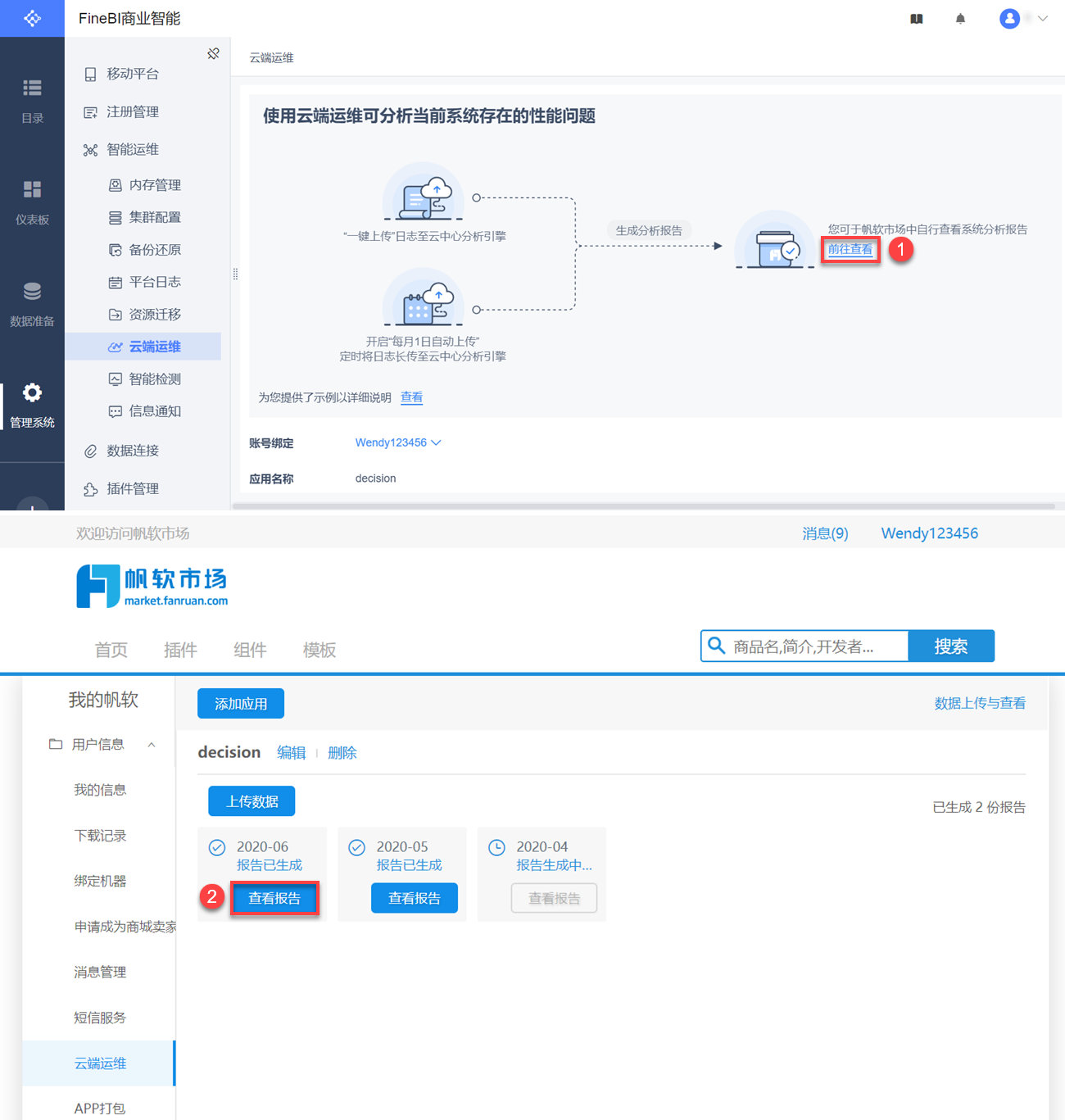The width and height of the screenshot is (1065, 1120).
Task: Open 绑定机器 in sidebar
Action: [x=100, y=881]
